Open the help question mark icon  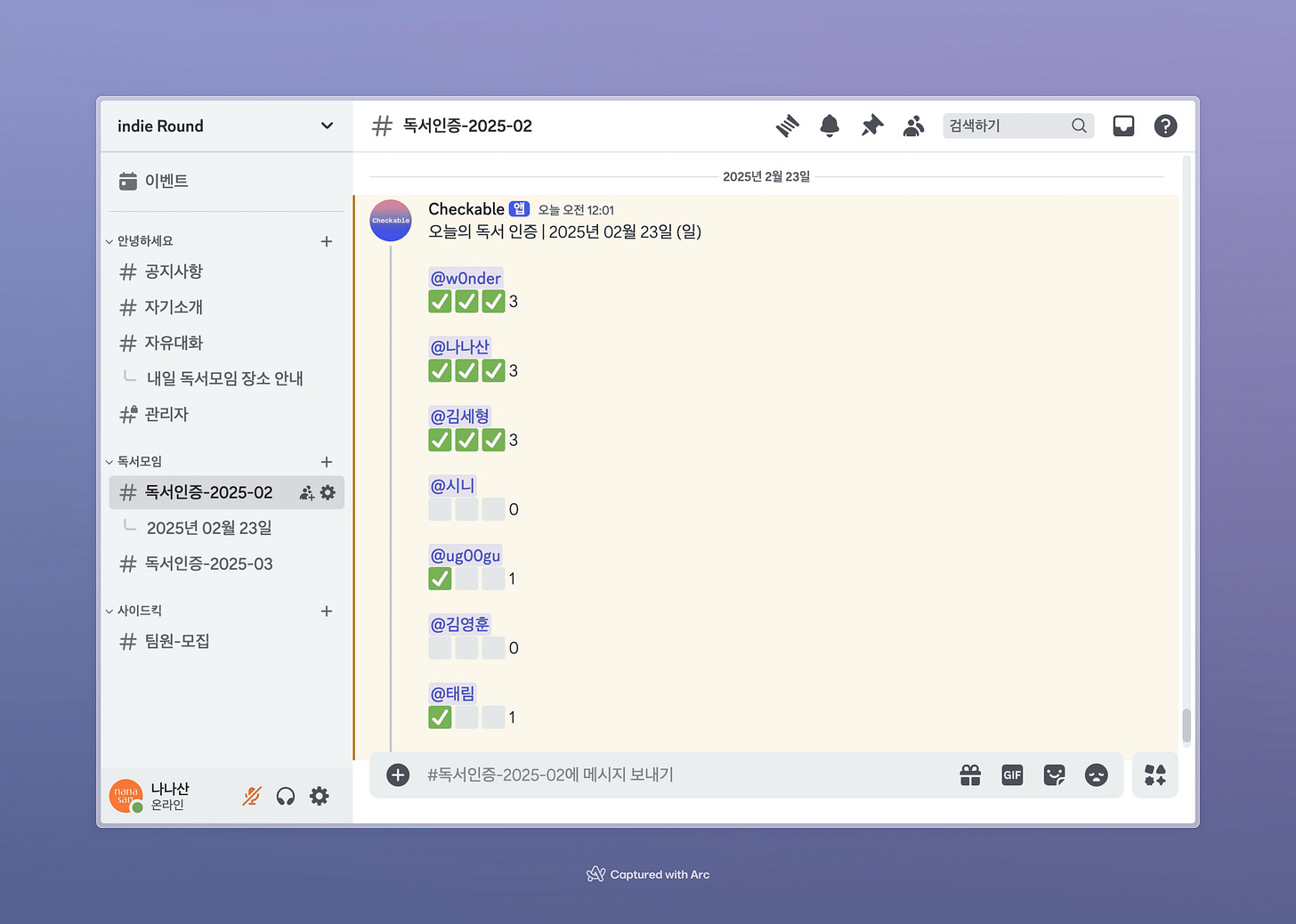coord(1165,126)
